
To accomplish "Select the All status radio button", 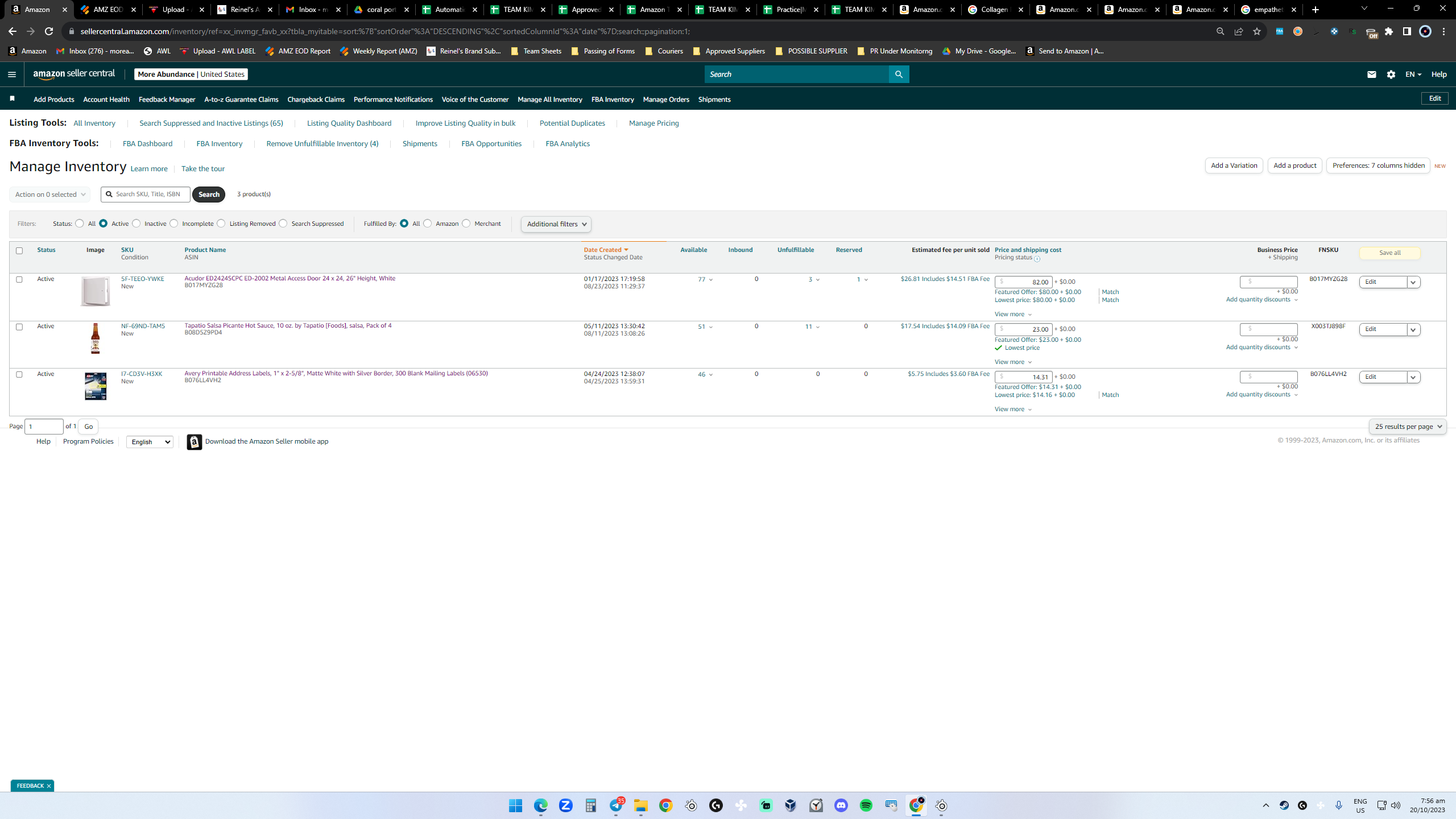I will click(x=80, y=224).
